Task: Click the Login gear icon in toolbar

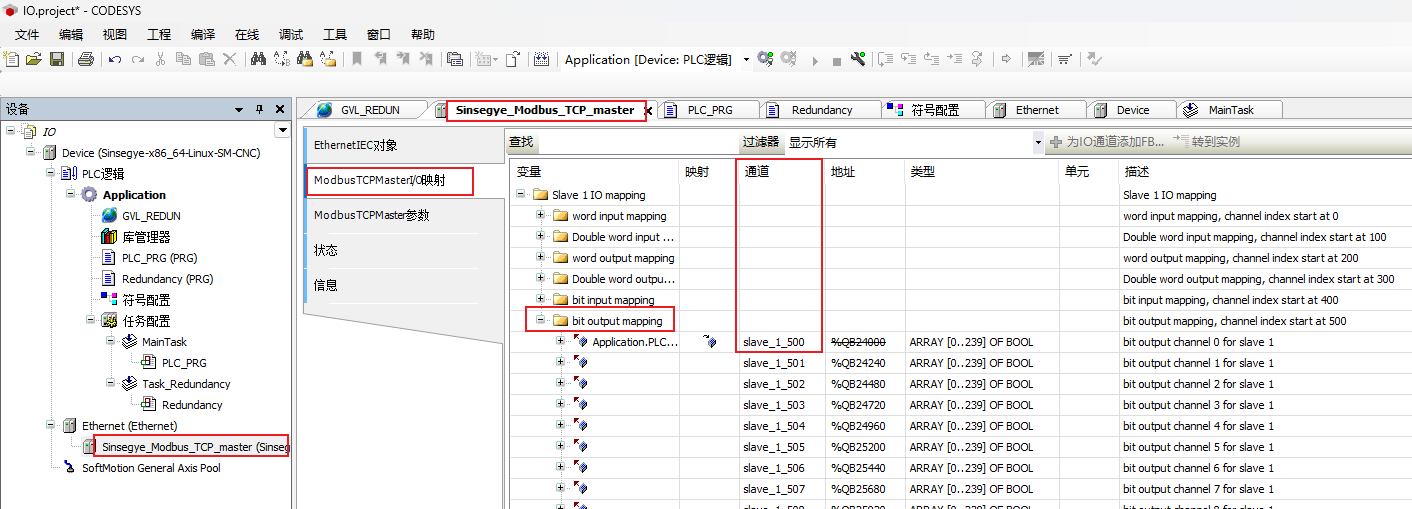Action: (765, 60)
